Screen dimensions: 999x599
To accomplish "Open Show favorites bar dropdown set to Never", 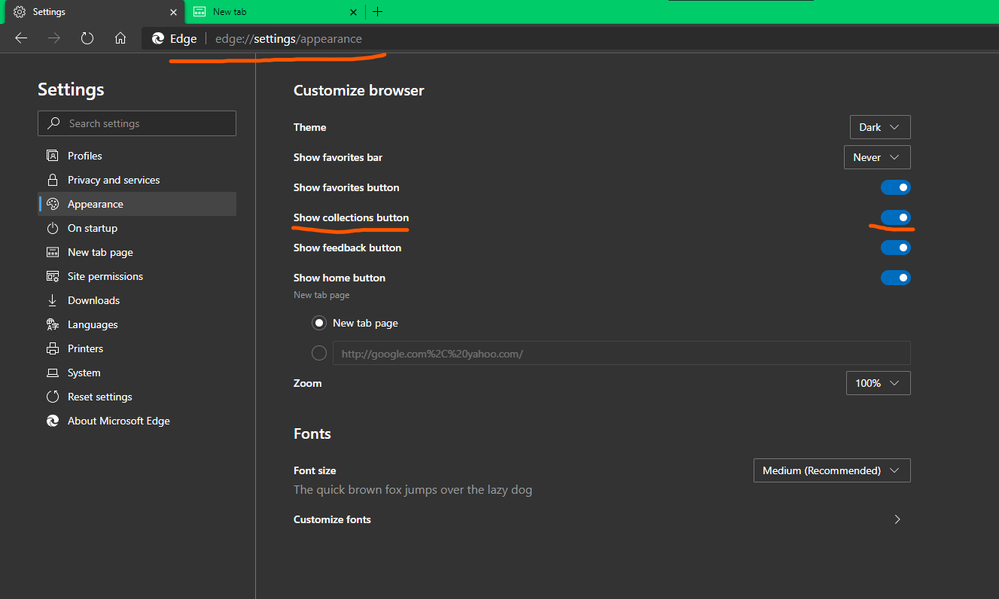I will pyautogui.click(x=877, y=157).
